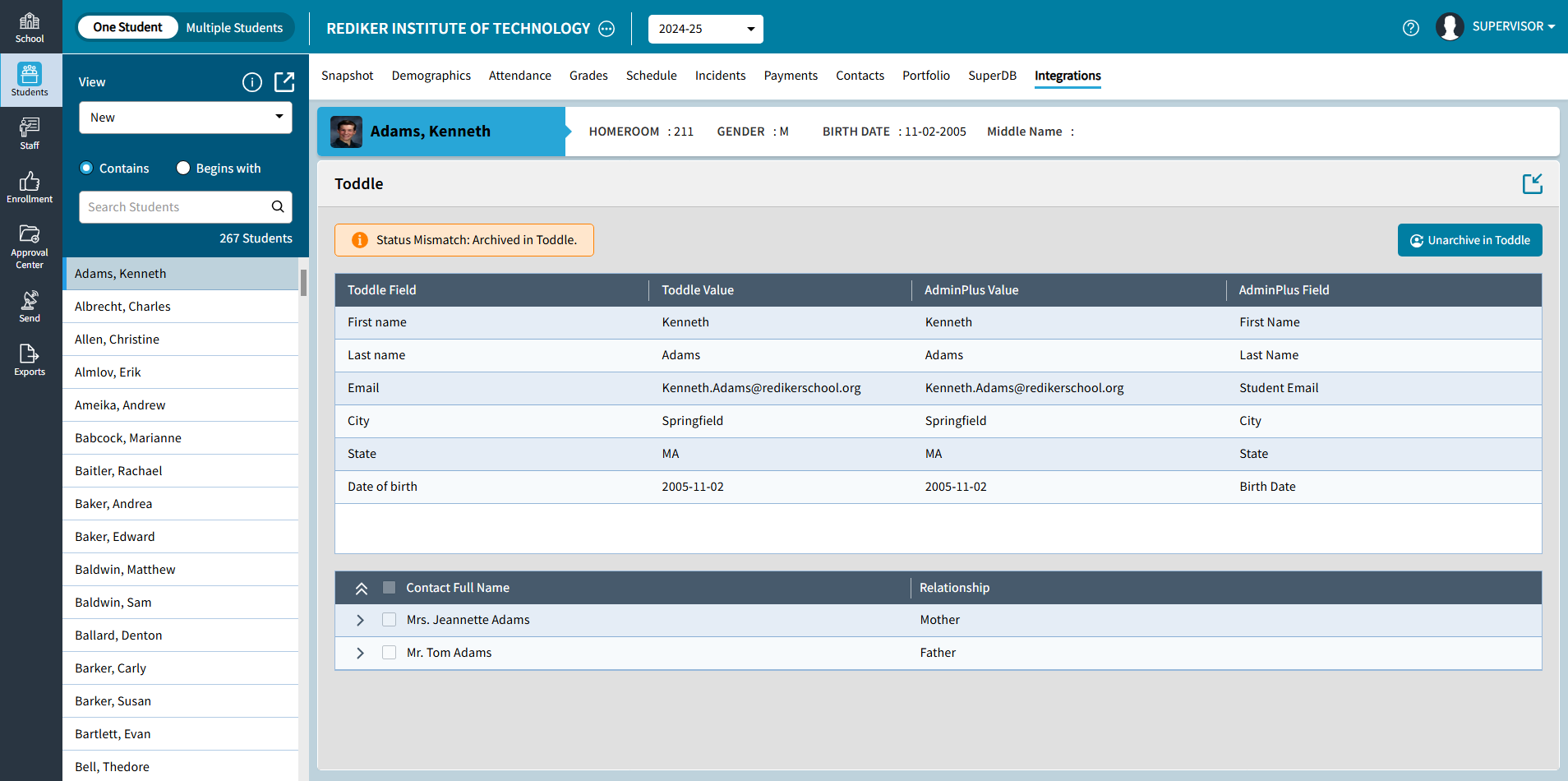Select Baker, Andrea in the student list
Image resolution: width=1568 pixels, height=781 pixels.
click(x=181, y=504)
